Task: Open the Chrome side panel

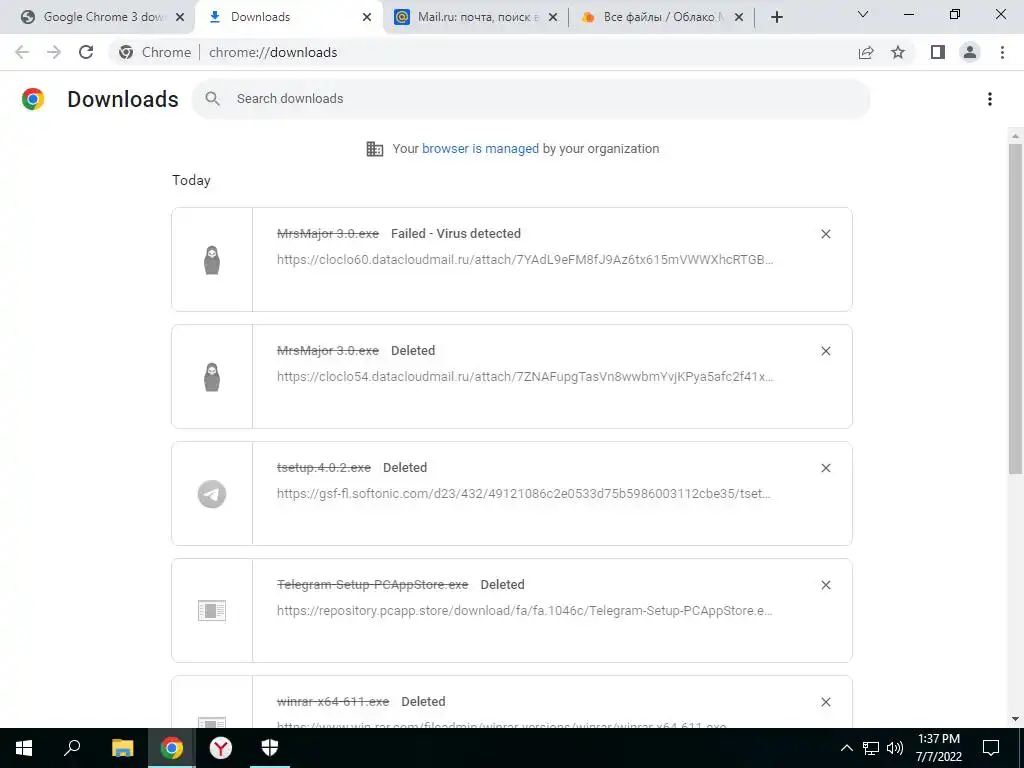Action: 938,52
